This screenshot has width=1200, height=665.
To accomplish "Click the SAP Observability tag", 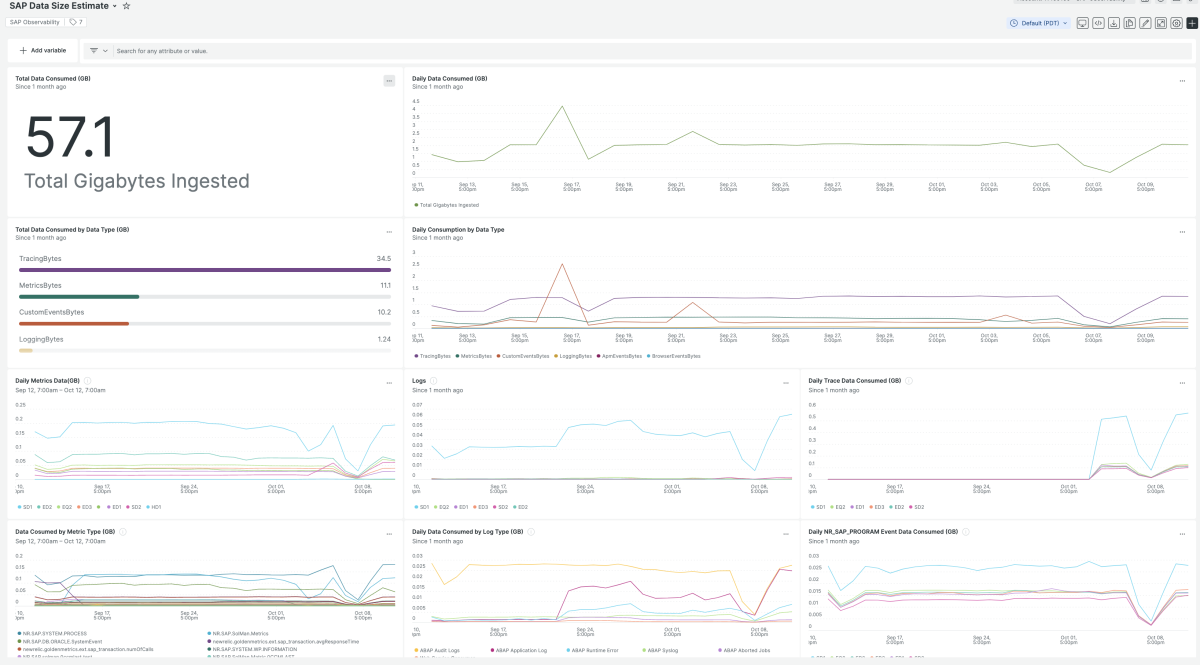I will coord(34,21).
